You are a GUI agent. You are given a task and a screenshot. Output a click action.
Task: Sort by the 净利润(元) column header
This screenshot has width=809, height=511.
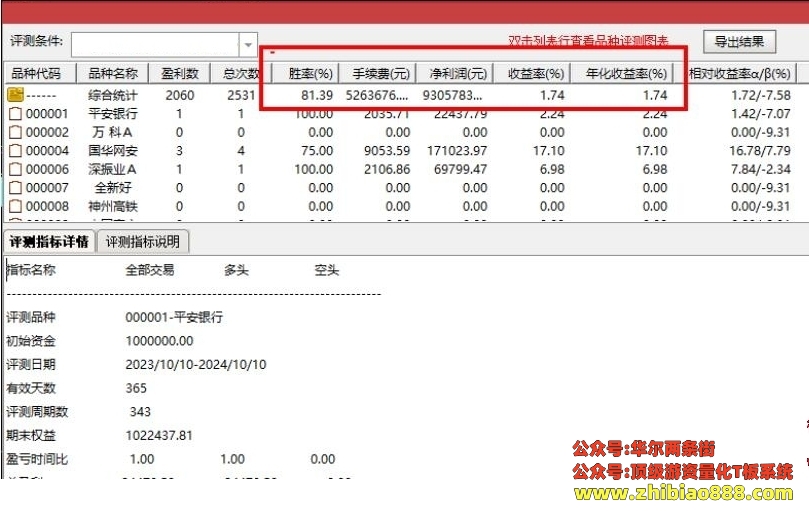pos(455,74)
